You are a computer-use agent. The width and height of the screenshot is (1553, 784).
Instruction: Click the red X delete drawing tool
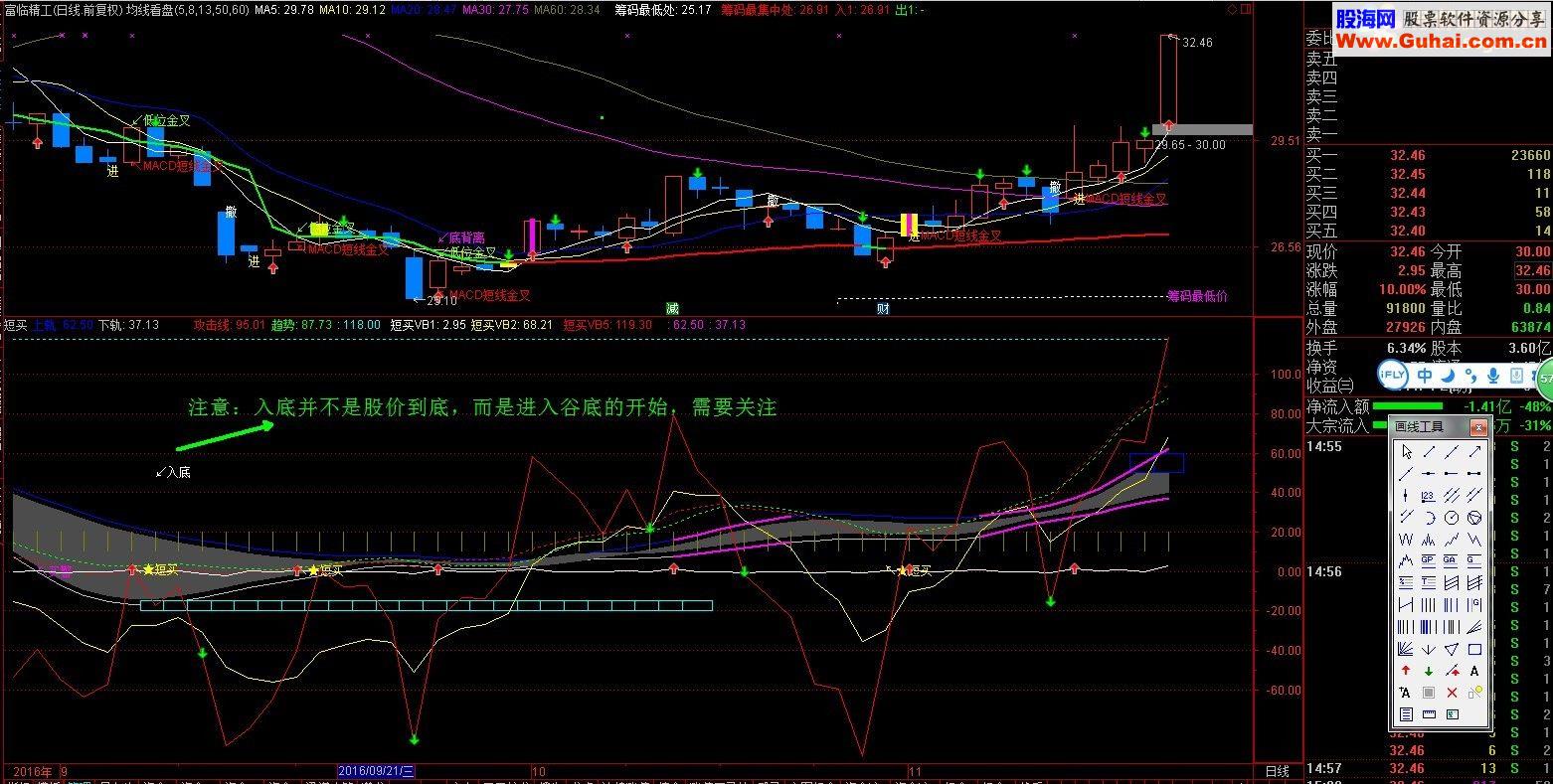(1451, 693)
